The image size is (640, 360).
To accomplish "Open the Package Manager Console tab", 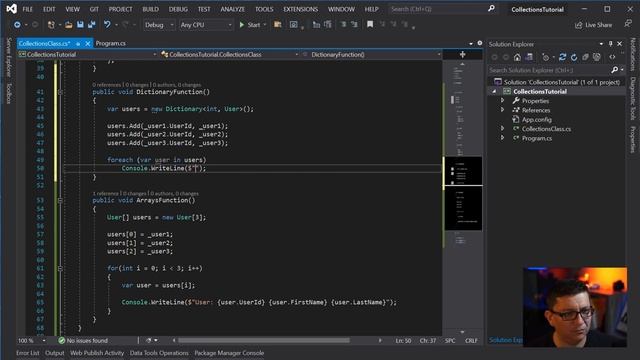I will (x=229, y=353).
